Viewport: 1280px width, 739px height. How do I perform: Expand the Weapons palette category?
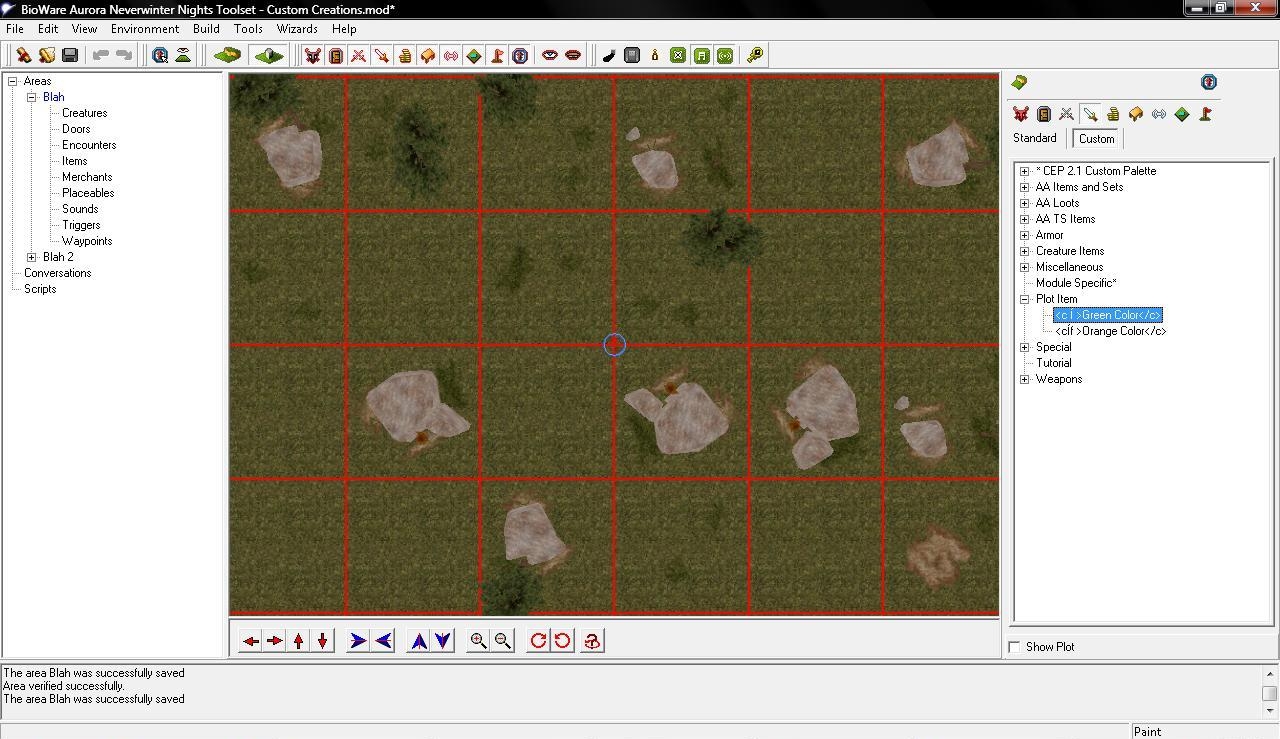(x=1024, y=379)
